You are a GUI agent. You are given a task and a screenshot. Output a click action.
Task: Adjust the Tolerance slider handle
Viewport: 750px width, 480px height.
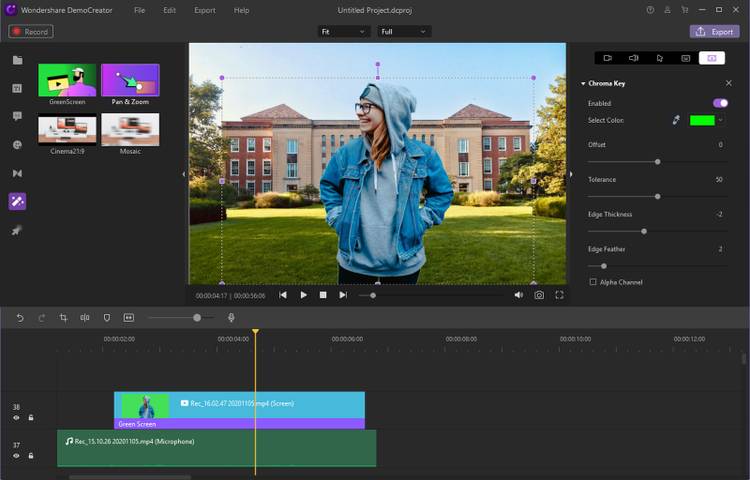(x=658, y=196)
